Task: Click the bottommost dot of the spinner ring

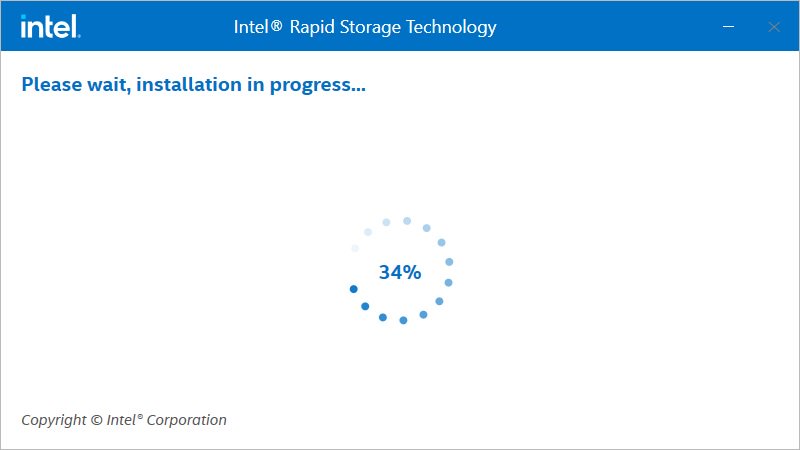Action: click(x=403, y=320)
